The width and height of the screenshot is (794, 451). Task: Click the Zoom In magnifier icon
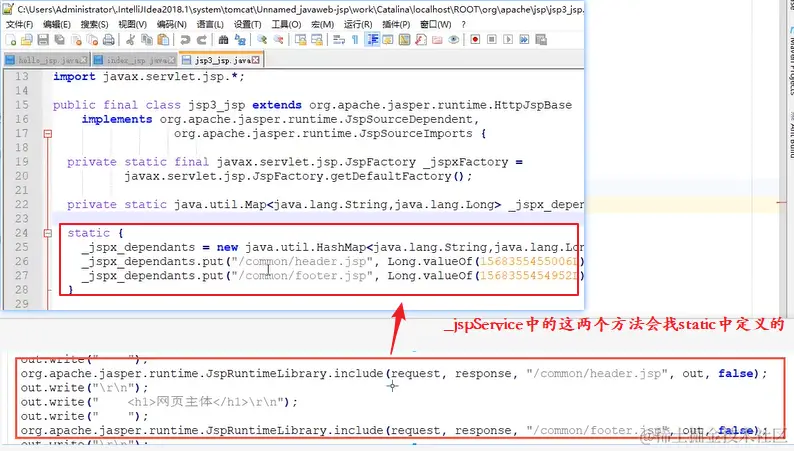tap(262, 39)
